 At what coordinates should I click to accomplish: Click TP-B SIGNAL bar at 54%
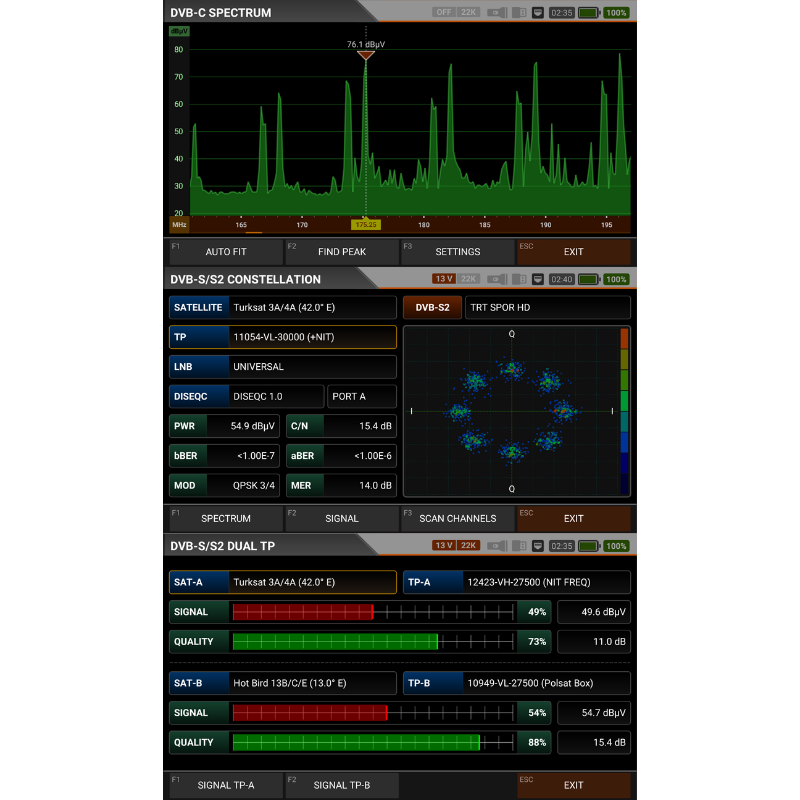pos(373,713)
